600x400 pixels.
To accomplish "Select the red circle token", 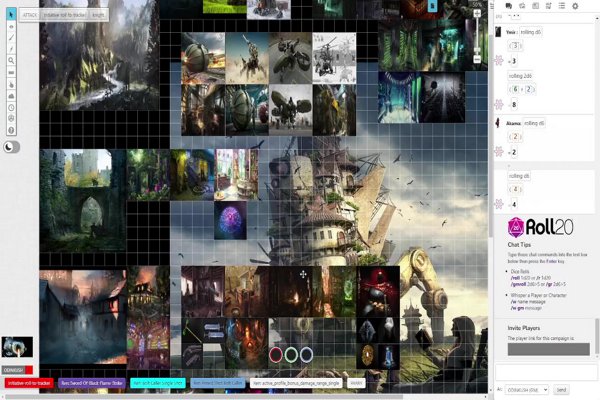I will coord(276,355).
